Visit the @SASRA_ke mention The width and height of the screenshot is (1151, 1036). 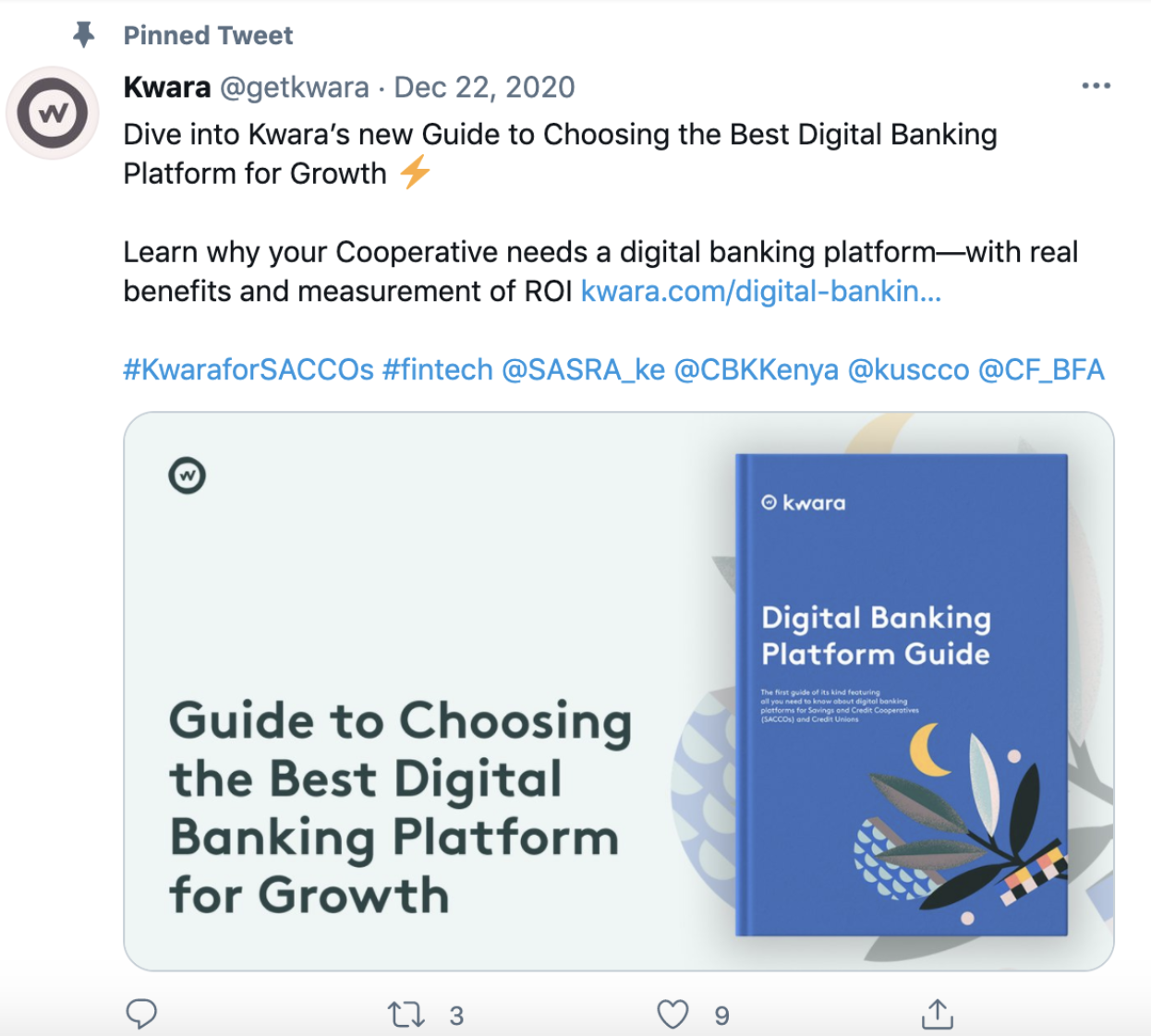click(583, 369)
